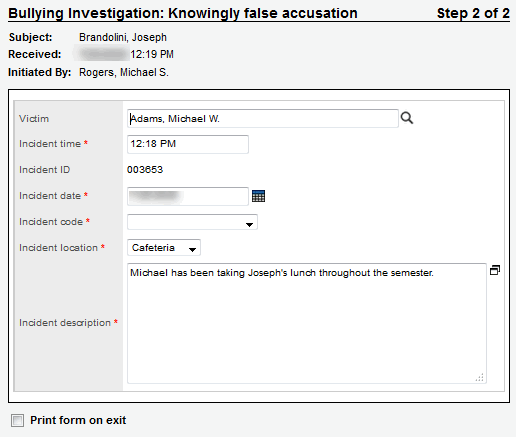Click inside the Incident description text area

[x=307, y=323]
